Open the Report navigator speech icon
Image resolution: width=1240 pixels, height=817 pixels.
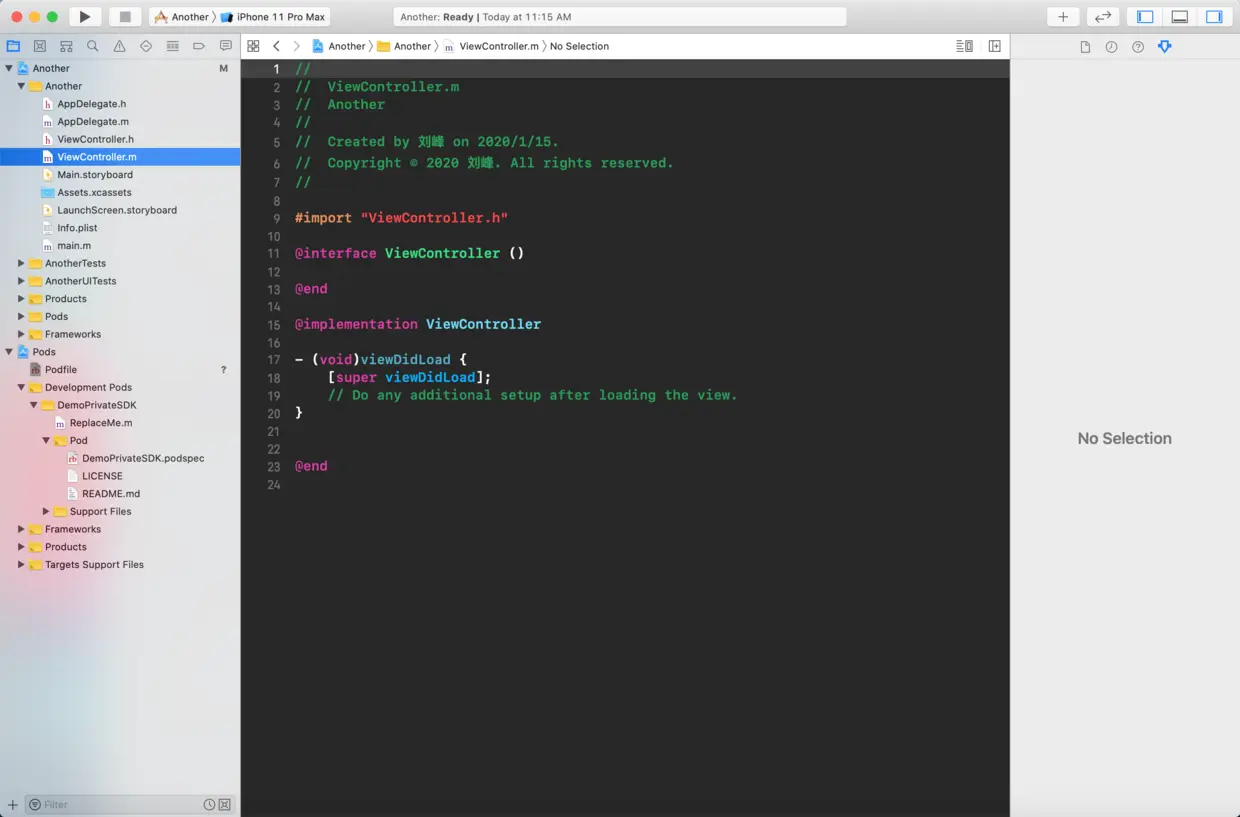point(226,46)
